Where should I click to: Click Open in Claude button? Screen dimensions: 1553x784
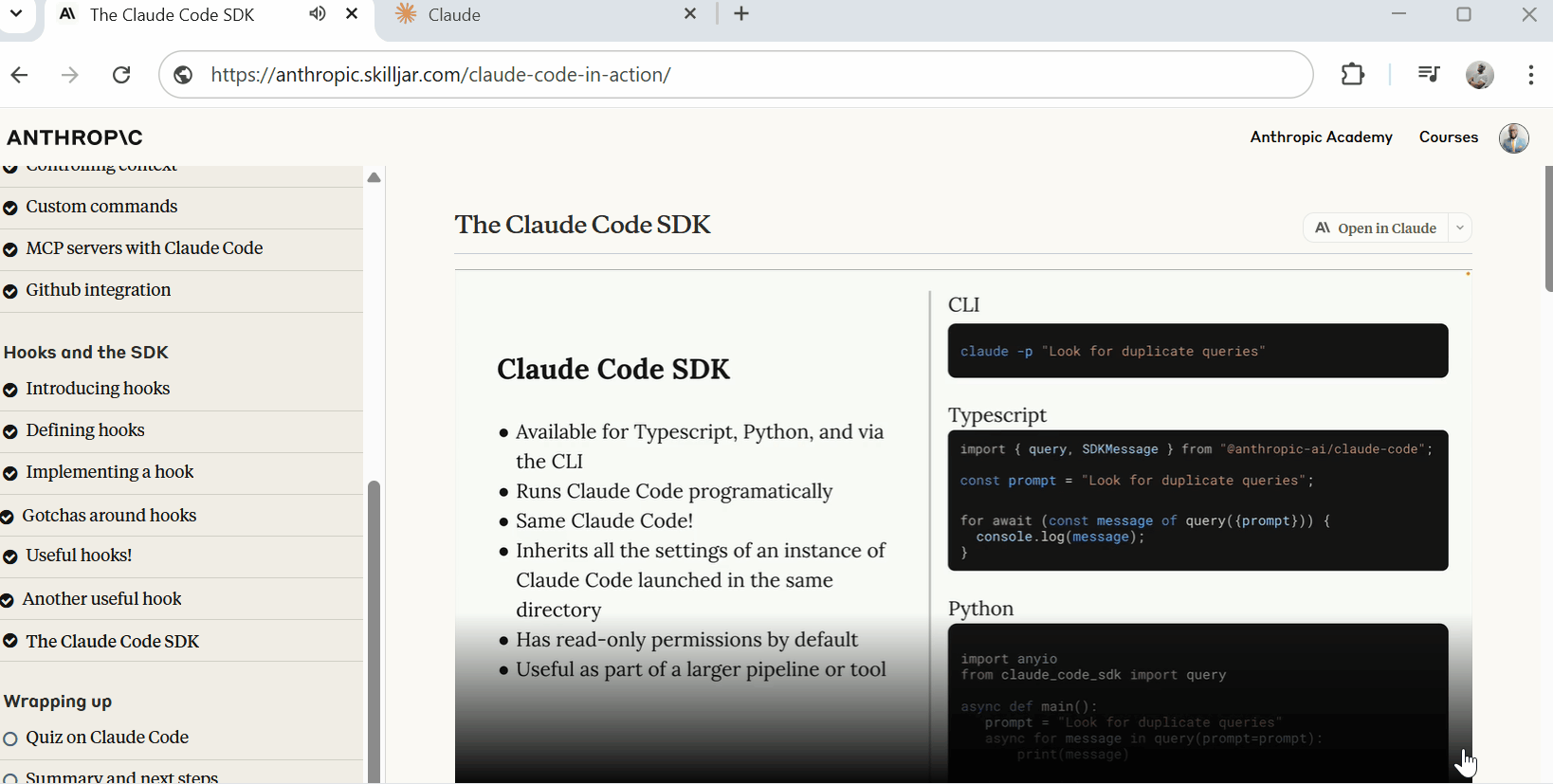pos(1376,228)
